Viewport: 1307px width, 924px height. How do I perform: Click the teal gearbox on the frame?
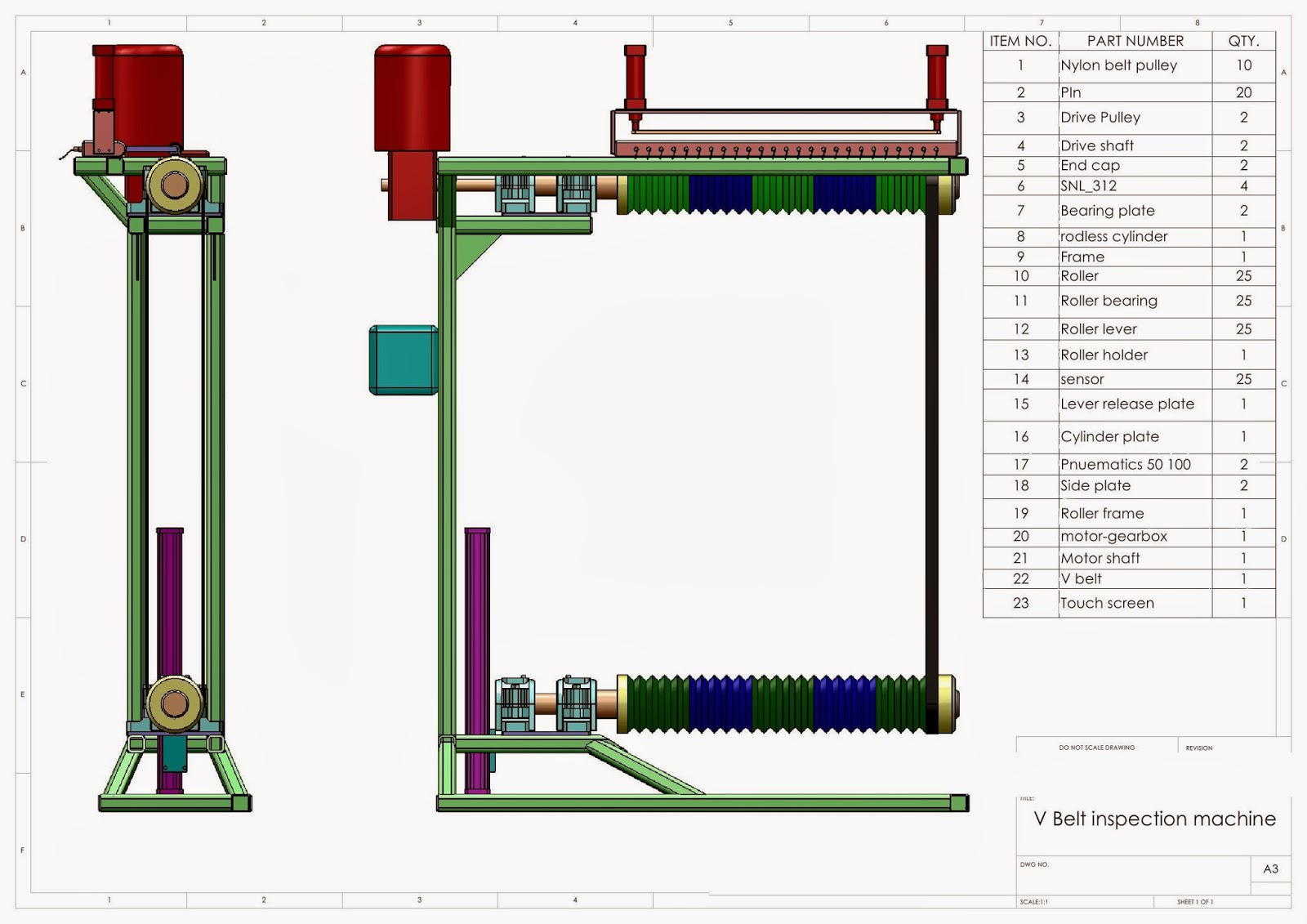(x=402, y=358)
